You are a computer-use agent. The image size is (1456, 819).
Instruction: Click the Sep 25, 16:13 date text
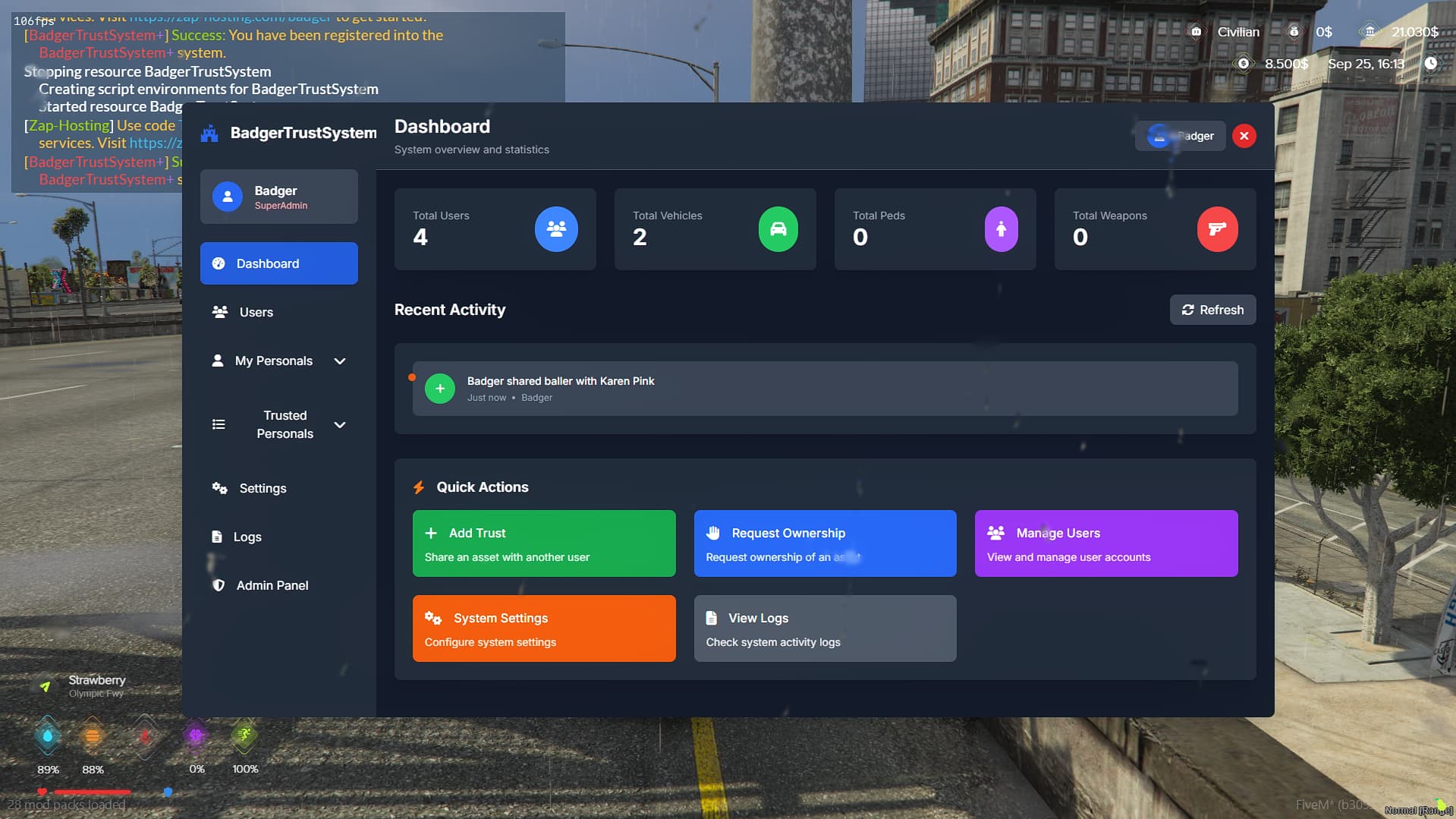pos(1366,64)
